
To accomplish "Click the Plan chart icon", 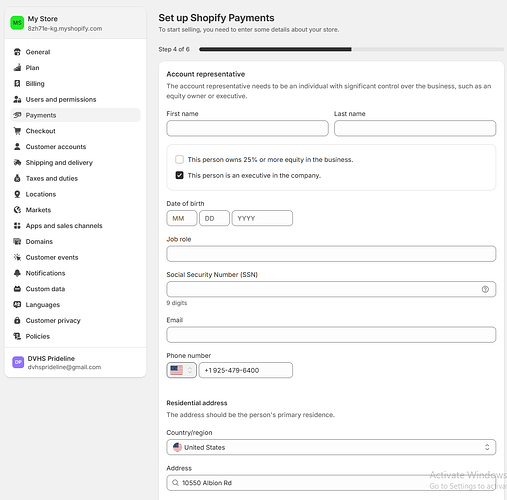I will pos(17,68).
